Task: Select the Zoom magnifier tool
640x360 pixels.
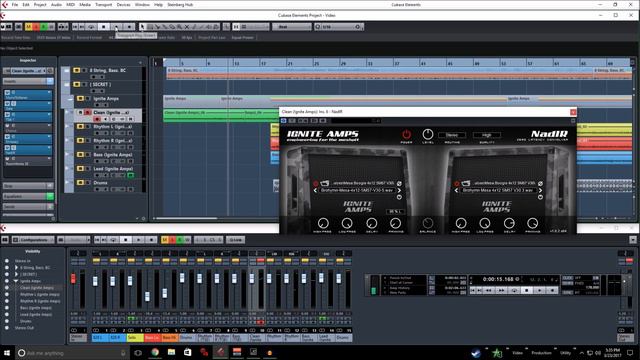Action: 179,27
